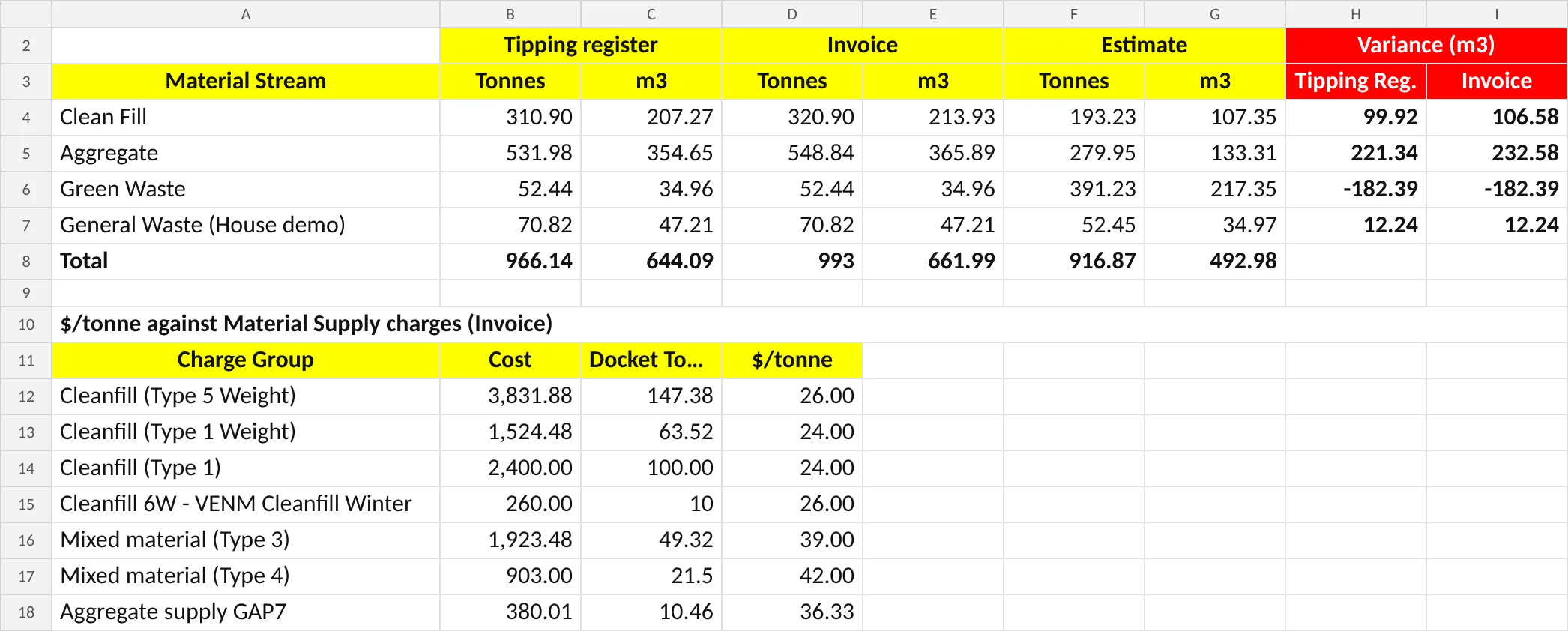Select the row 8 header
Image resolution: width=1568 pixels, height=631 pixels.
26,261
